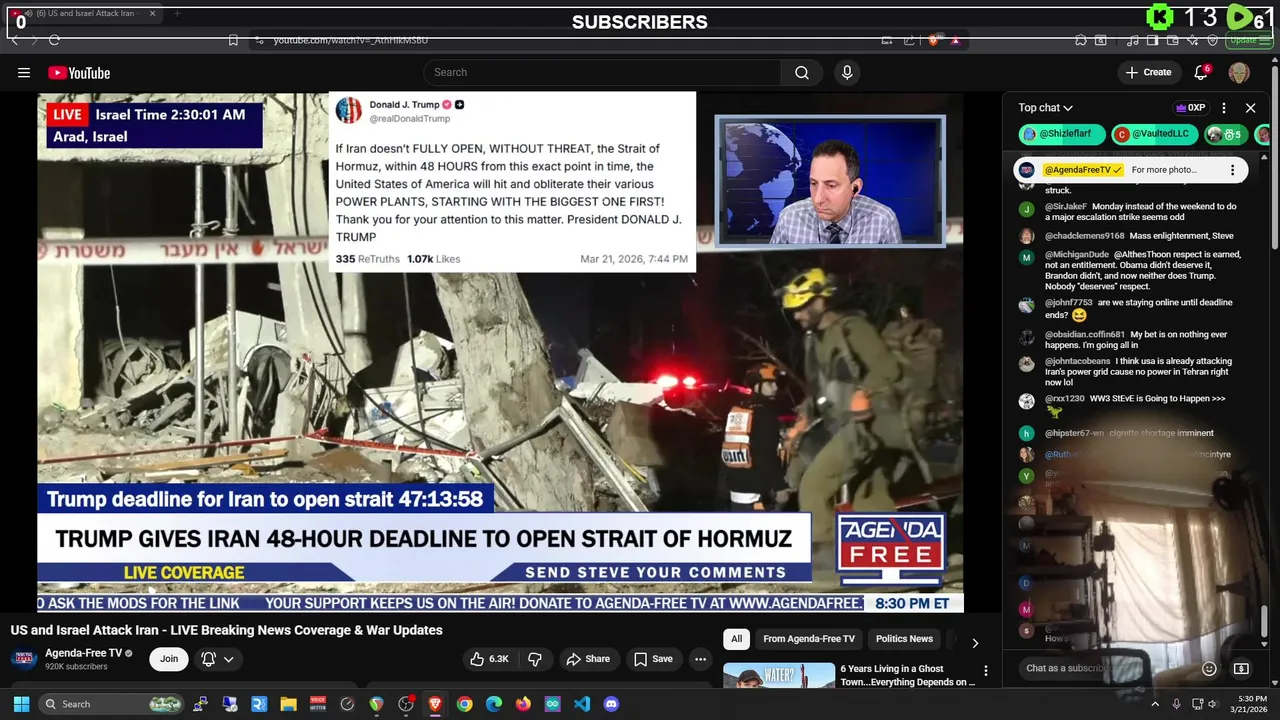The image size is (1280, 720).
Task: Open Brave browser from the taskbar
Action: point(435,704)
